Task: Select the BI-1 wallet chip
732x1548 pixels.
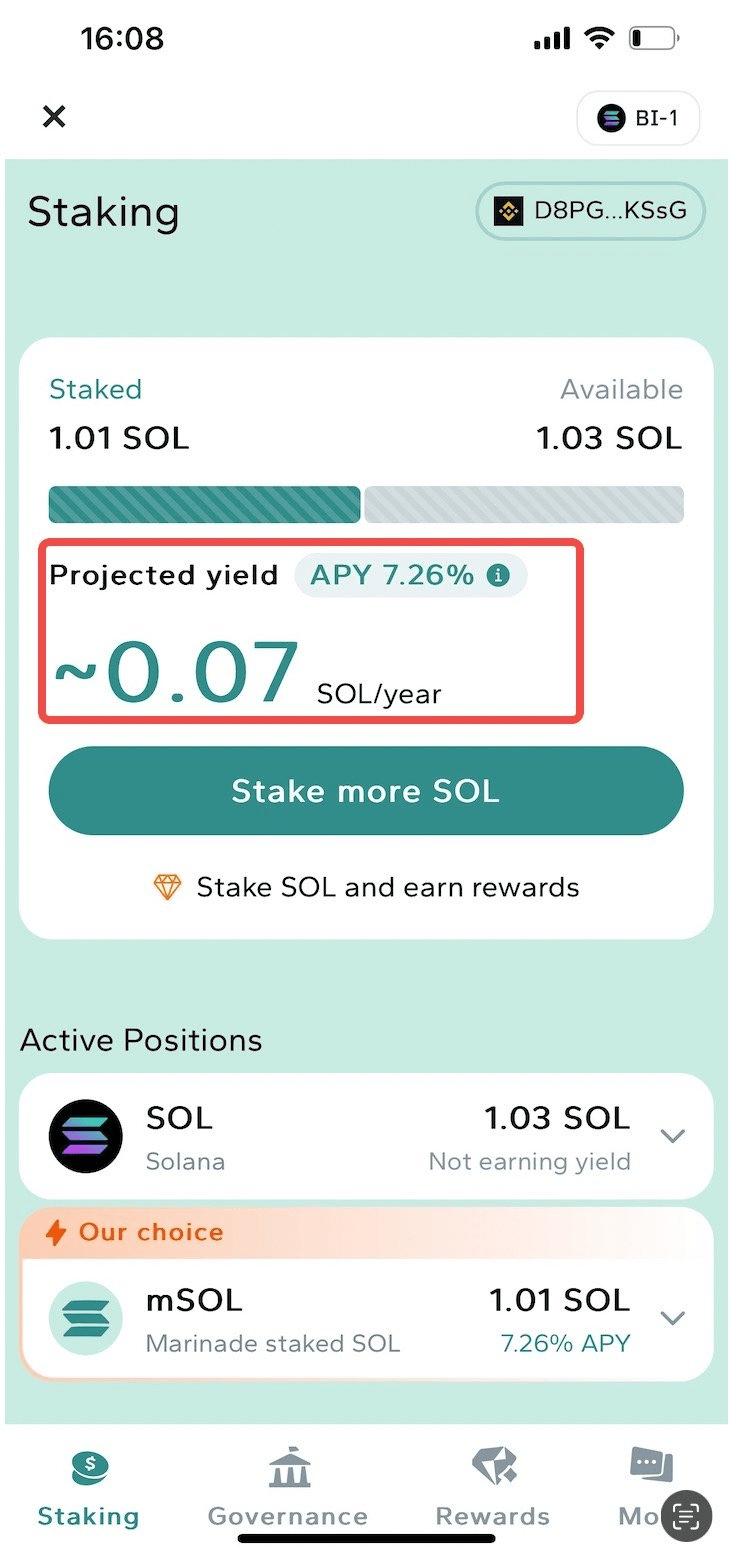Action: [638, 117]
